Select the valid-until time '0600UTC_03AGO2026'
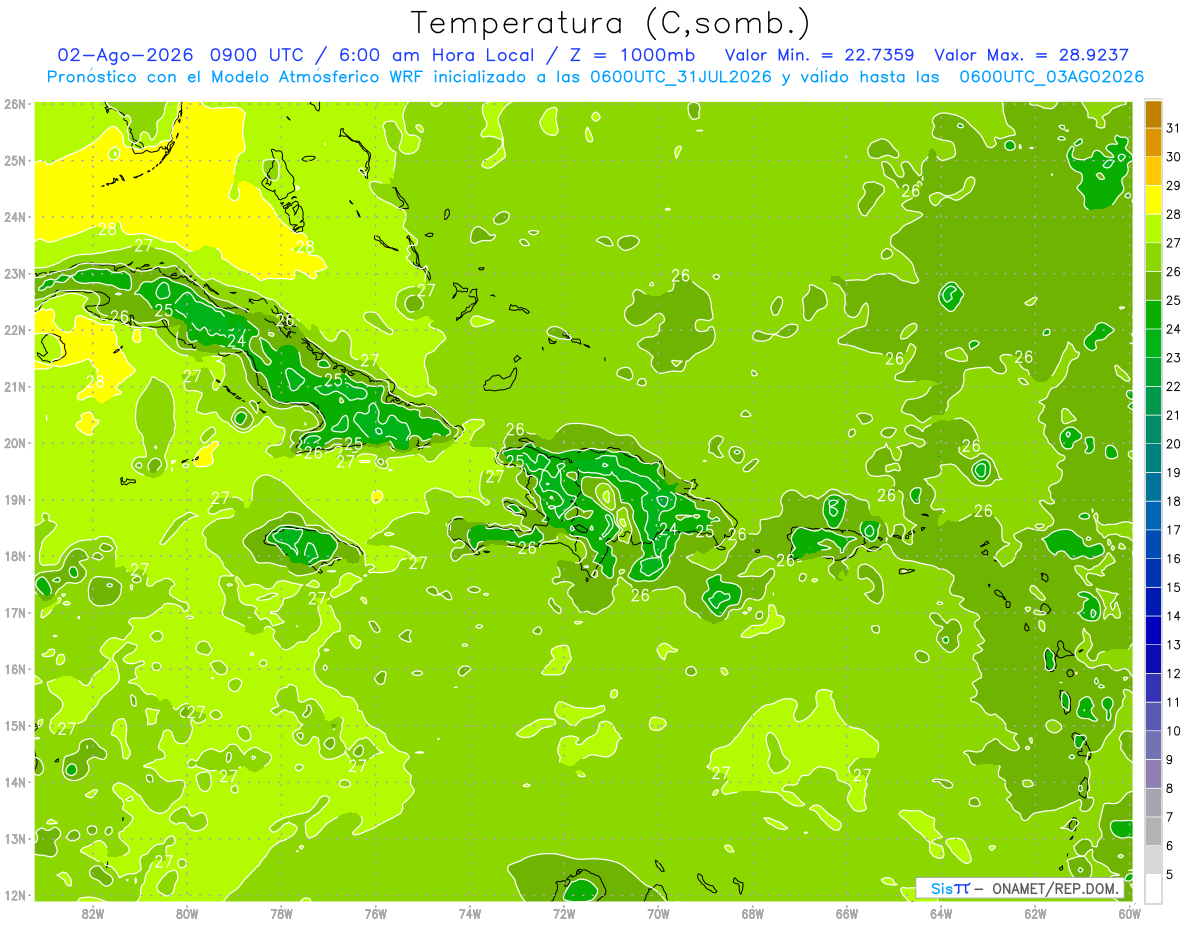Image resolution: width=1200 pixels, height=927 pixels. pyautogui.click(x=1051, y=77)
